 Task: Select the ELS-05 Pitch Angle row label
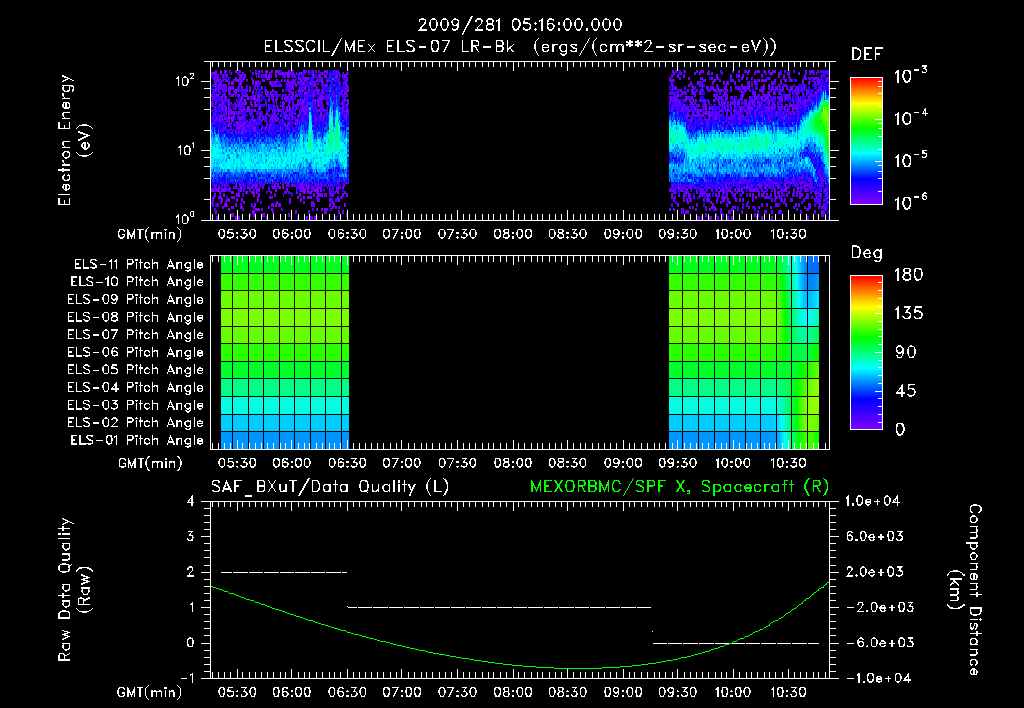click(x=136, y=370)
